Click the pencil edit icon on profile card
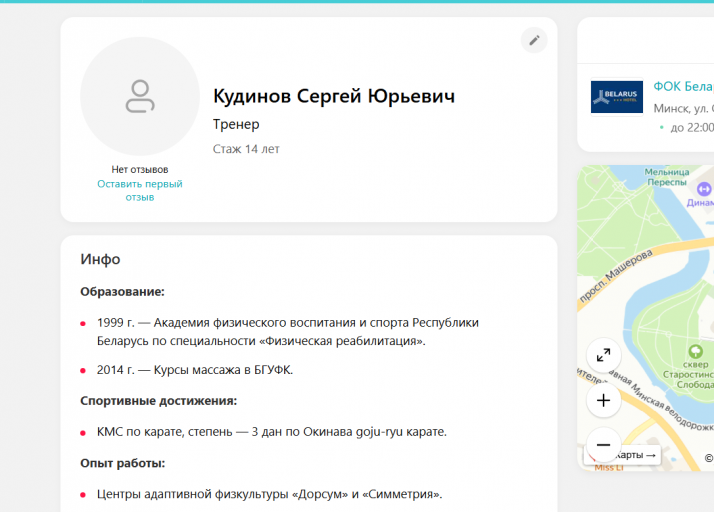 [534, 40]
